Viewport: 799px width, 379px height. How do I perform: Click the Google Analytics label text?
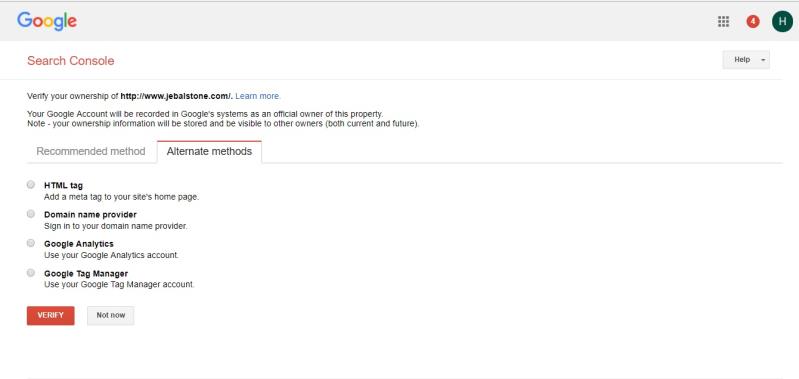[78, 244]
